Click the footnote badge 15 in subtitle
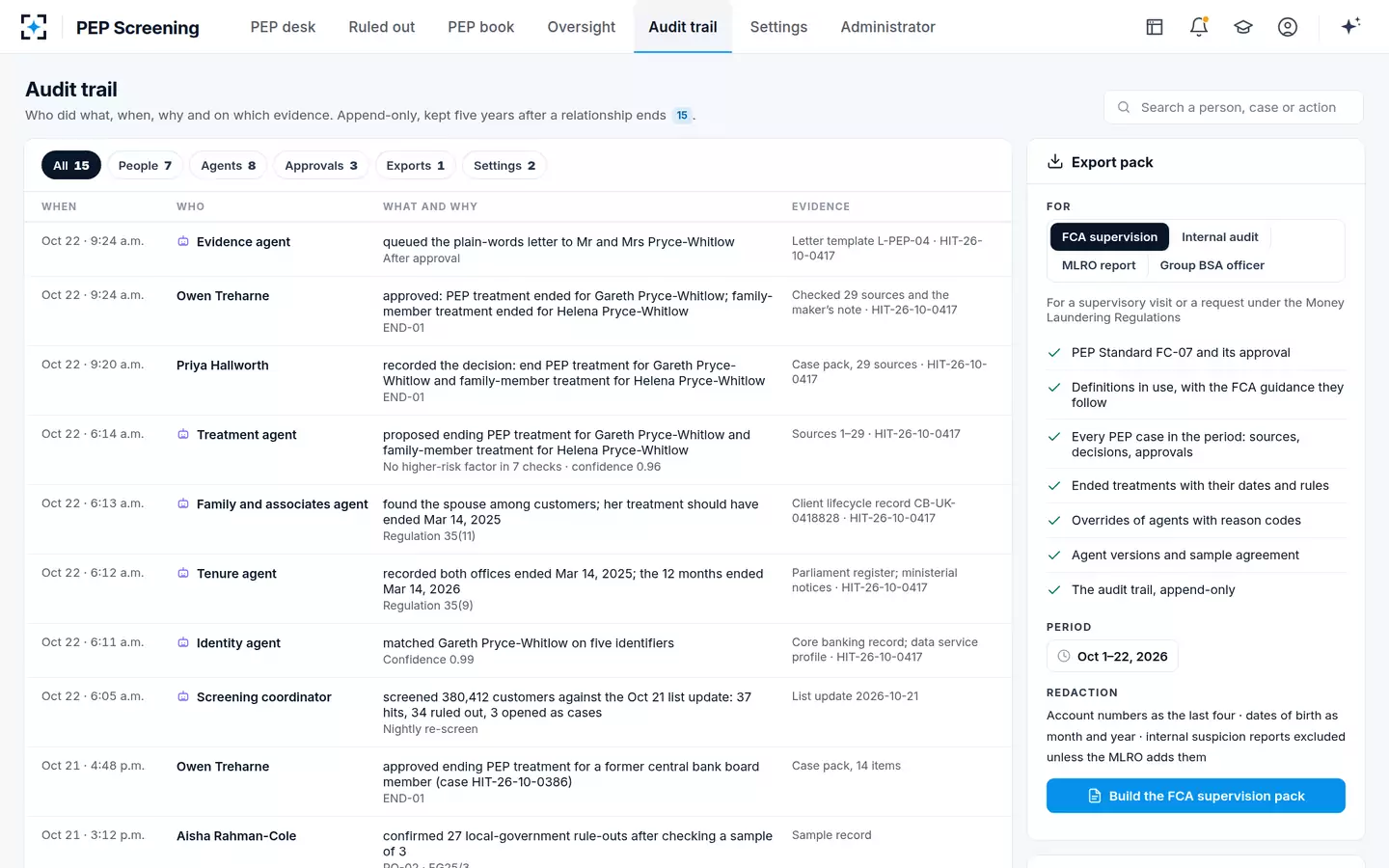The height and width of the screenshot is (868, 1389). click(x=682, y=116)
